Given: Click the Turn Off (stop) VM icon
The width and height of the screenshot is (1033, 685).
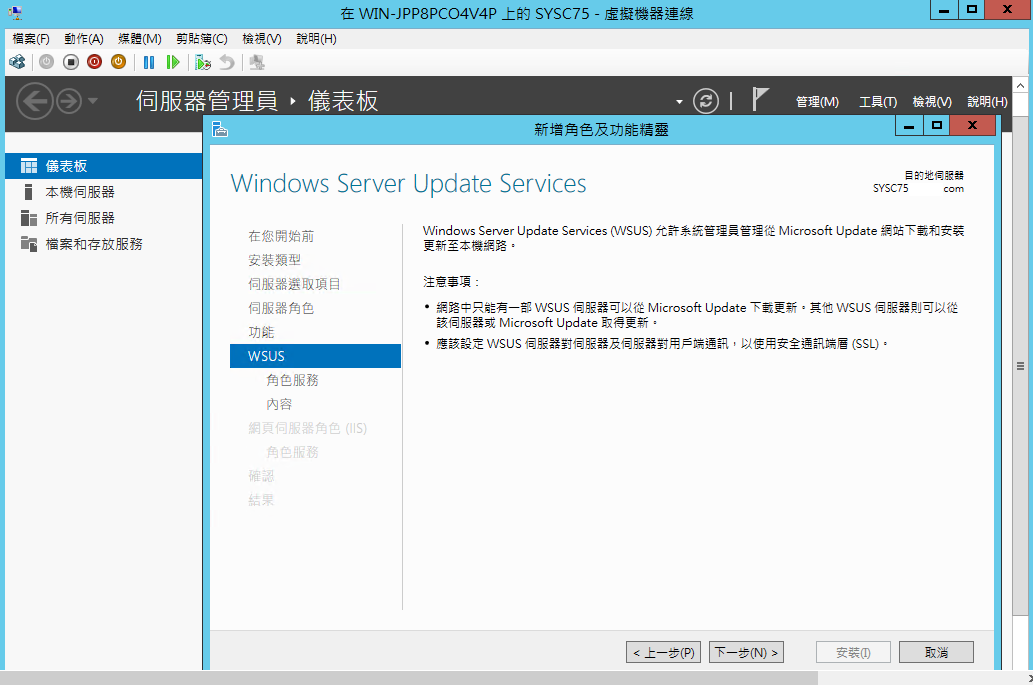Looking at the screenshot, I should pos(70,62).
